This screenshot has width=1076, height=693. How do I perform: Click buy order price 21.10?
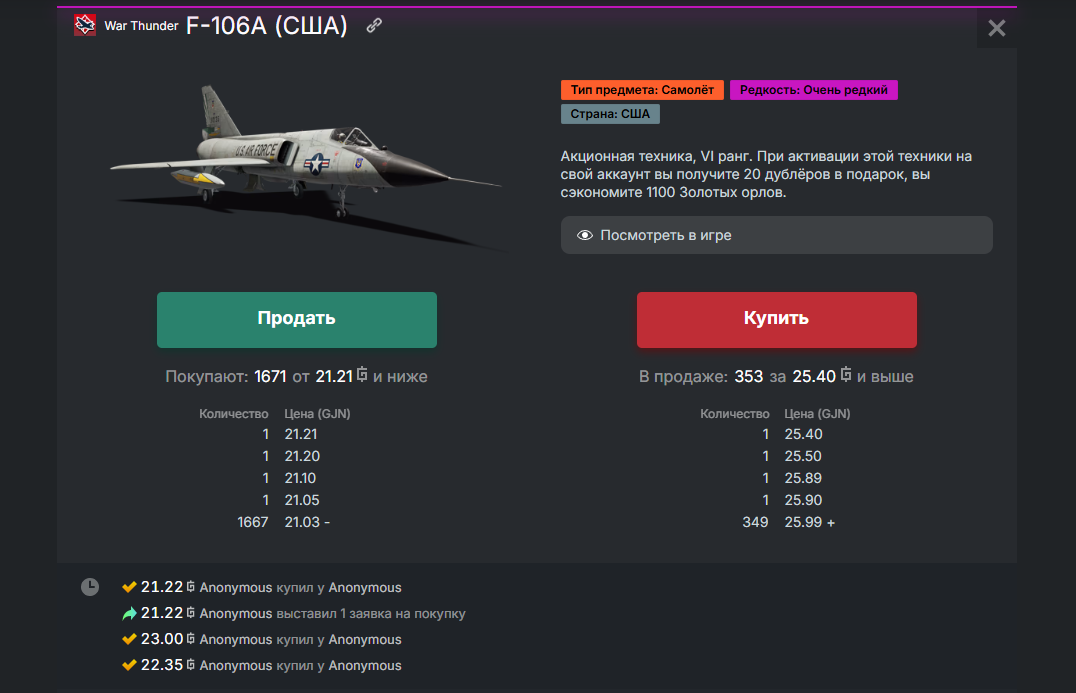pyautogui.click(x=301, y=478)
